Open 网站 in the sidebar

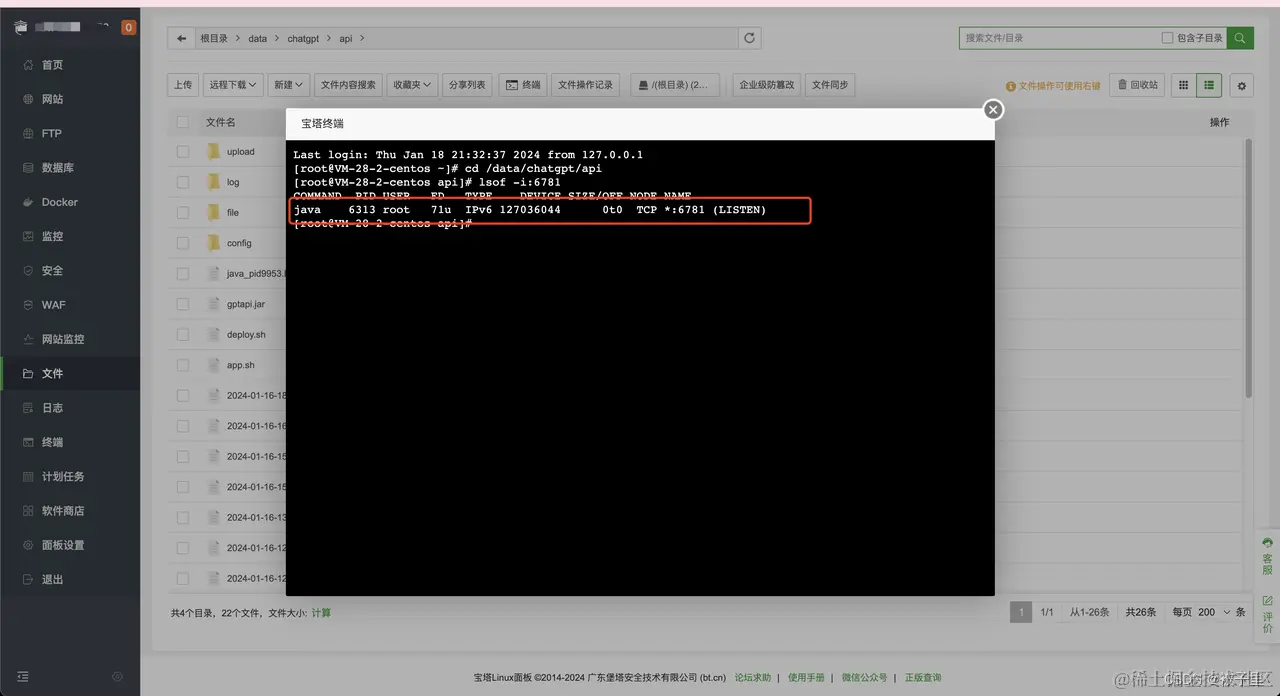[x=52, y=99]
